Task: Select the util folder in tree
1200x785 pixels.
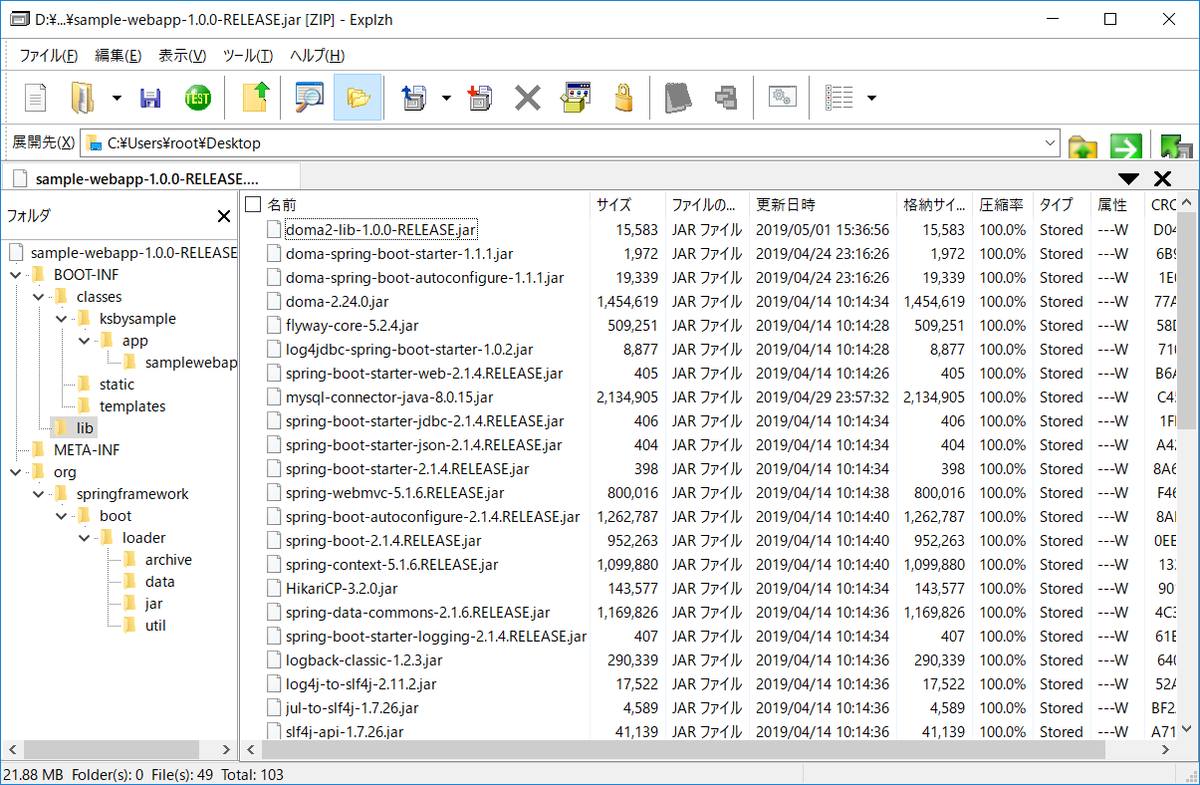Action: click(155, 626)
